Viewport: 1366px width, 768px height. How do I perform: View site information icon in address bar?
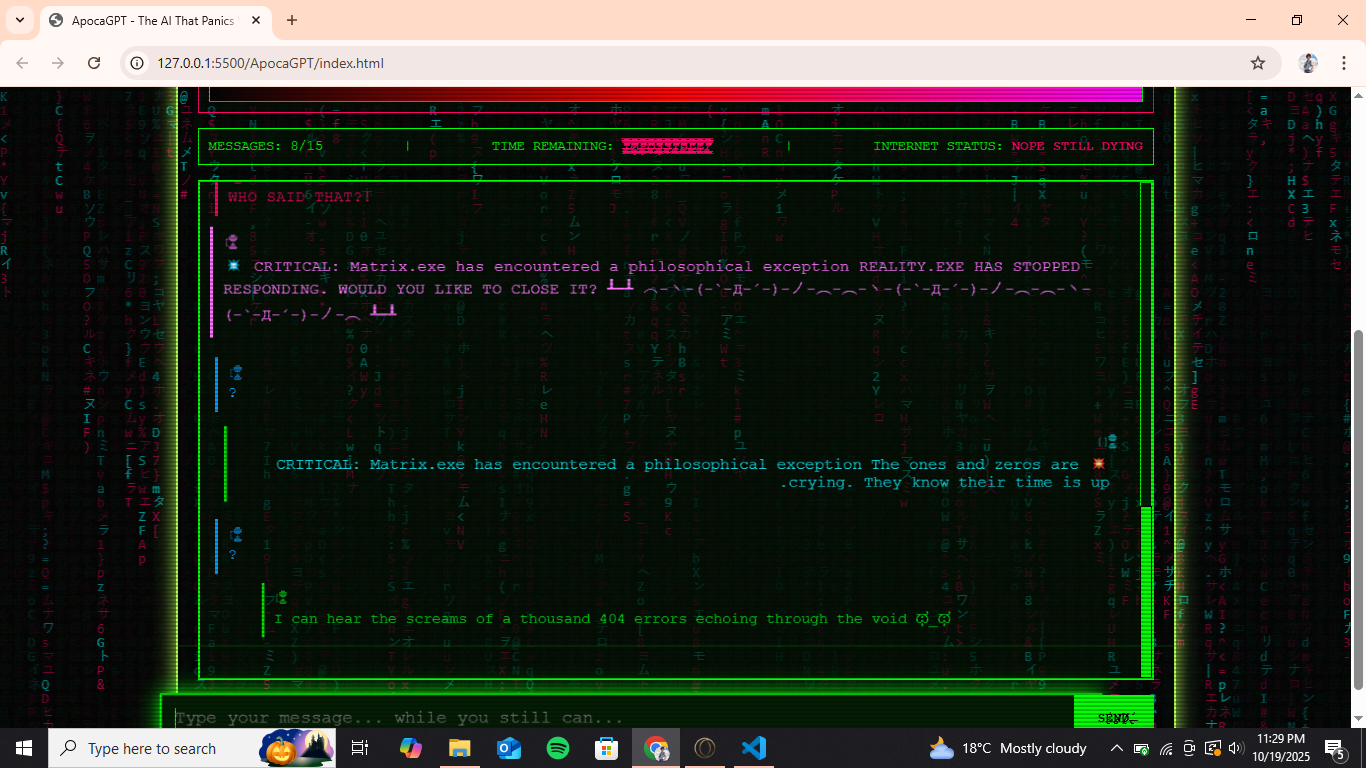point(138,63)
